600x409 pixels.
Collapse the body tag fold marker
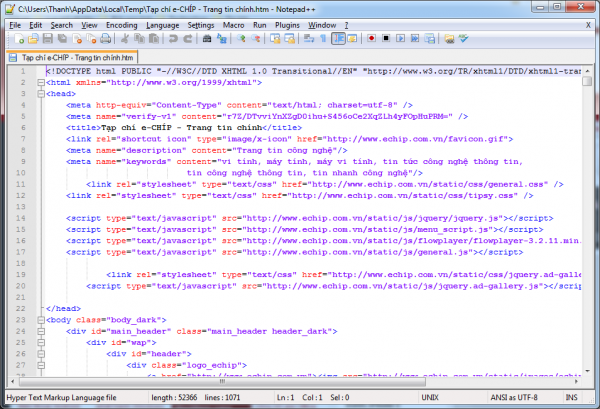tap(39, 320)
